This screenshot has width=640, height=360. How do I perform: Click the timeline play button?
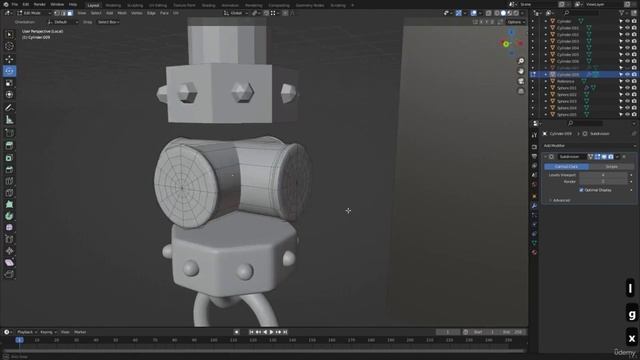click(x=271, y=332)
